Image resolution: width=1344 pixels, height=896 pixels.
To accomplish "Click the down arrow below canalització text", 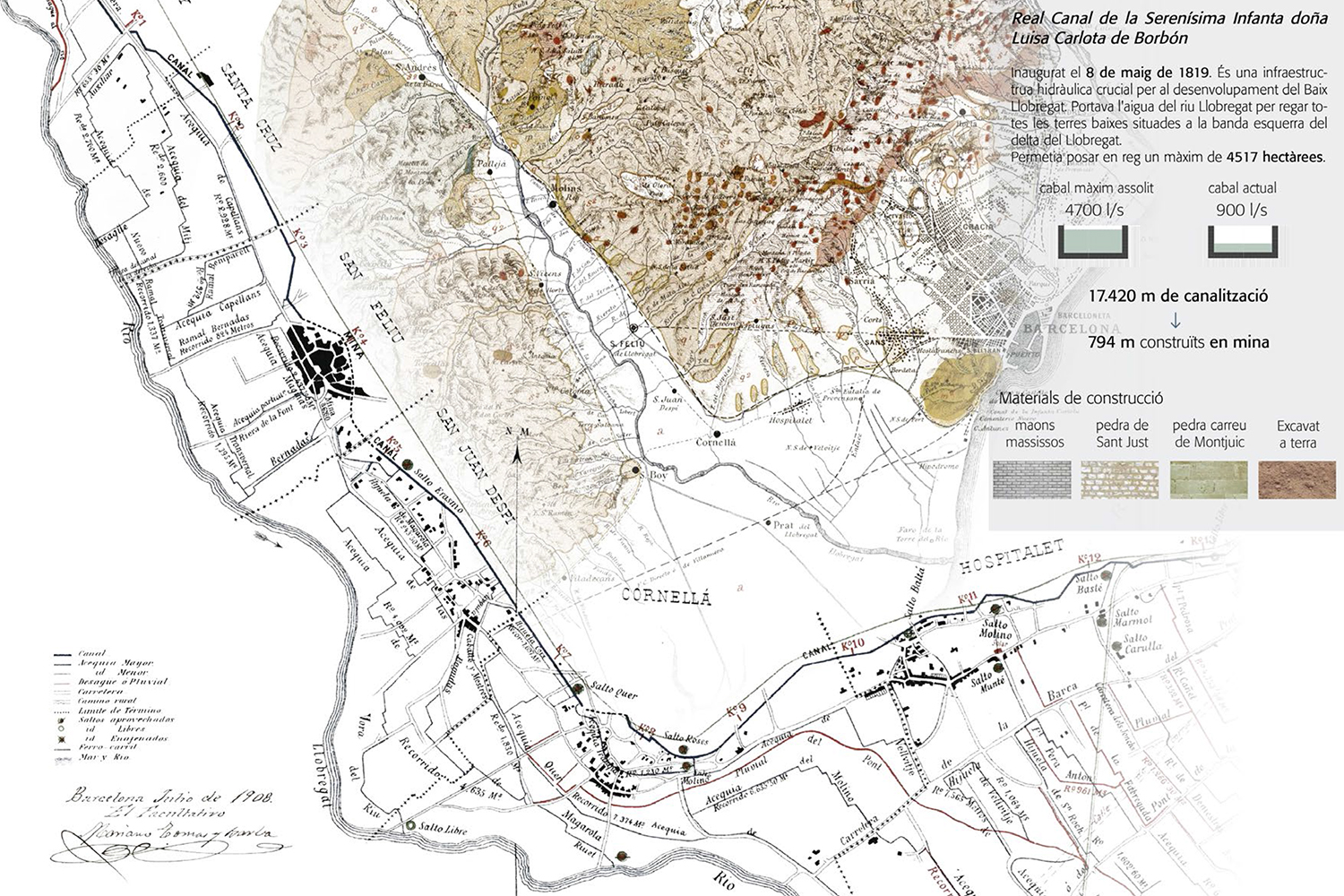I will [x=1176, y=320].
